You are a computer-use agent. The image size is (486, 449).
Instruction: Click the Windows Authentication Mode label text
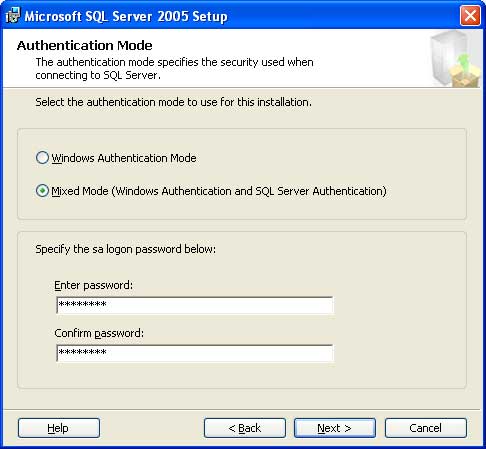pos(124,158)
